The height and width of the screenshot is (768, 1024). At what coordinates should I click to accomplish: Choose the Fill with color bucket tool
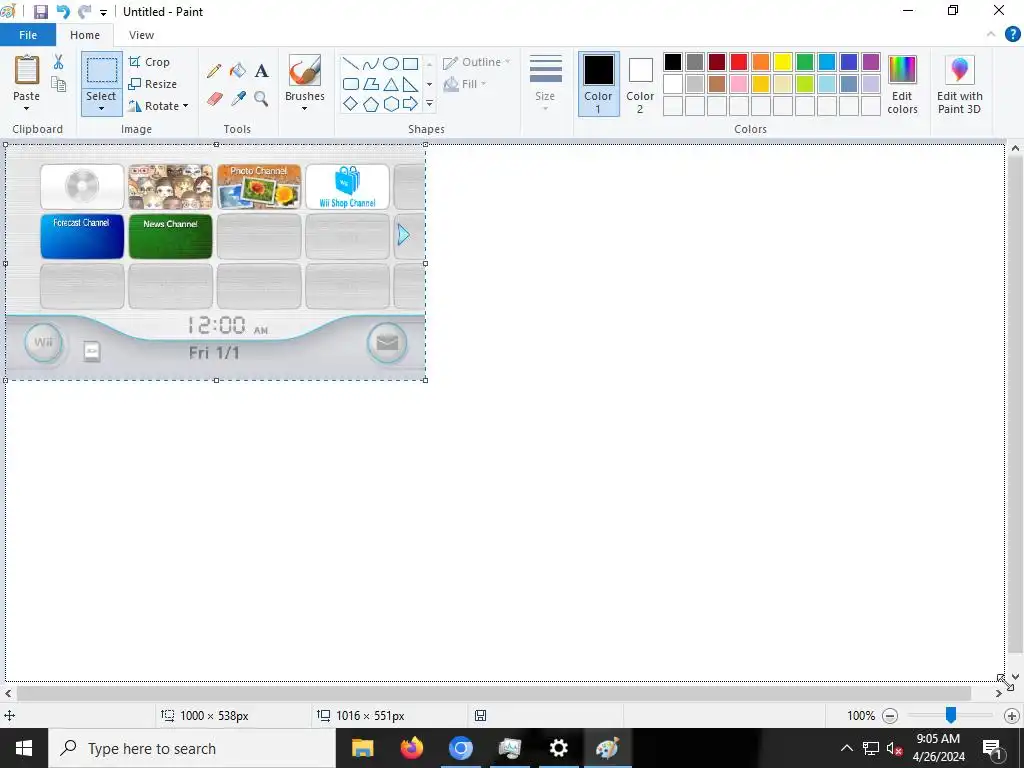coord(238,70)
